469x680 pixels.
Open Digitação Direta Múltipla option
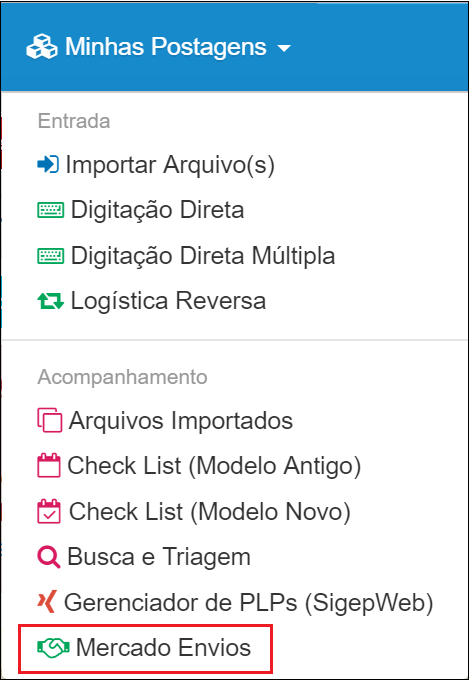[x=203, y=256]
